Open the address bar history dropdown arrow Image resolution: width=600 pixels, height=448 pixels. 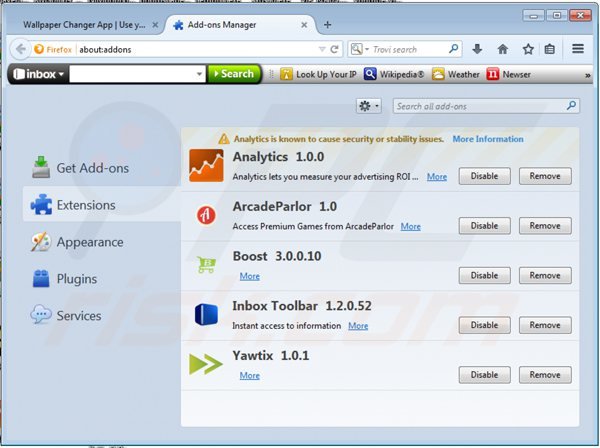click(322, 49)
